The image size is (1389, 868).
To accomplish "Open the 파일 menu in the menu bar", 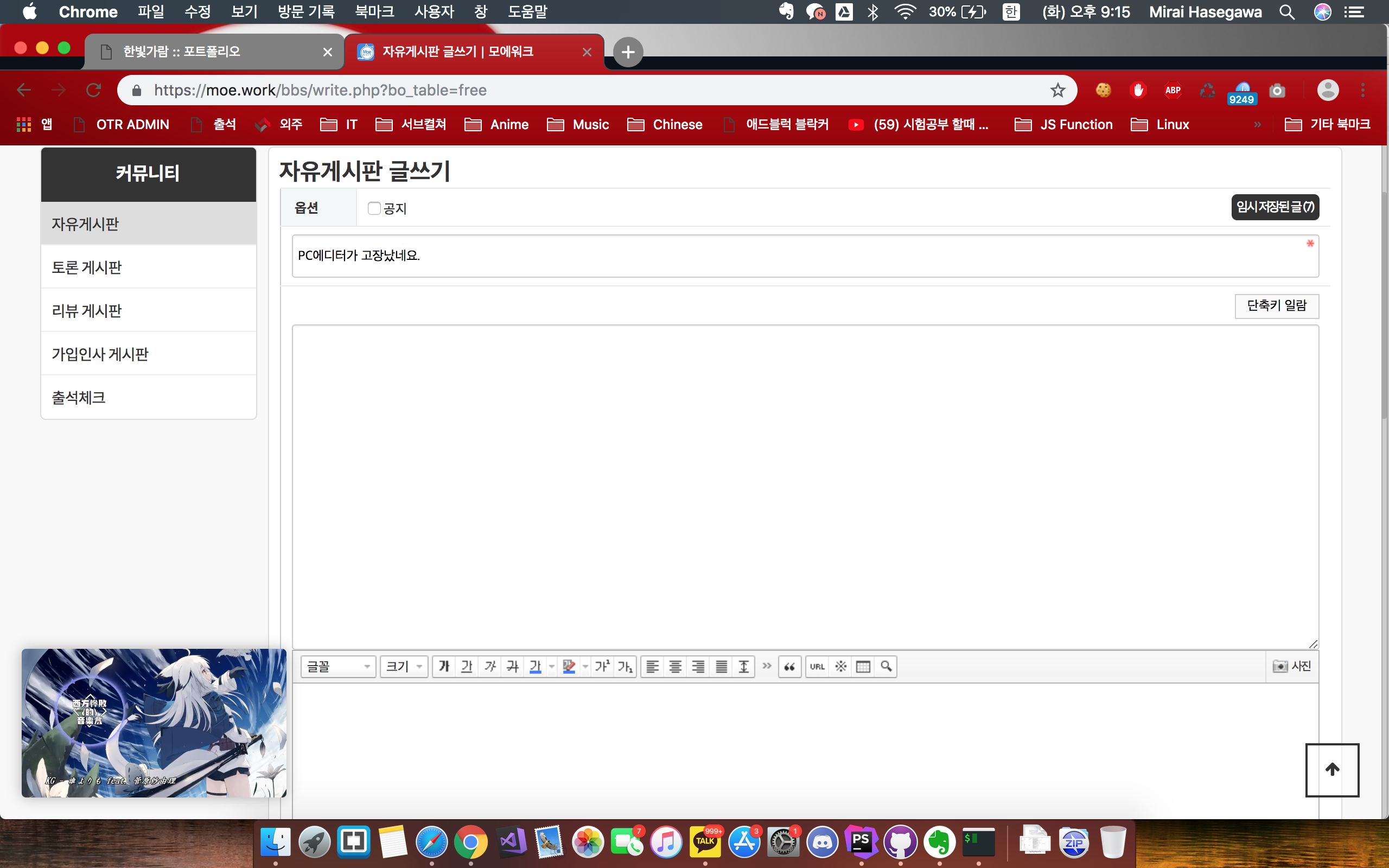I will click(150, 11).
